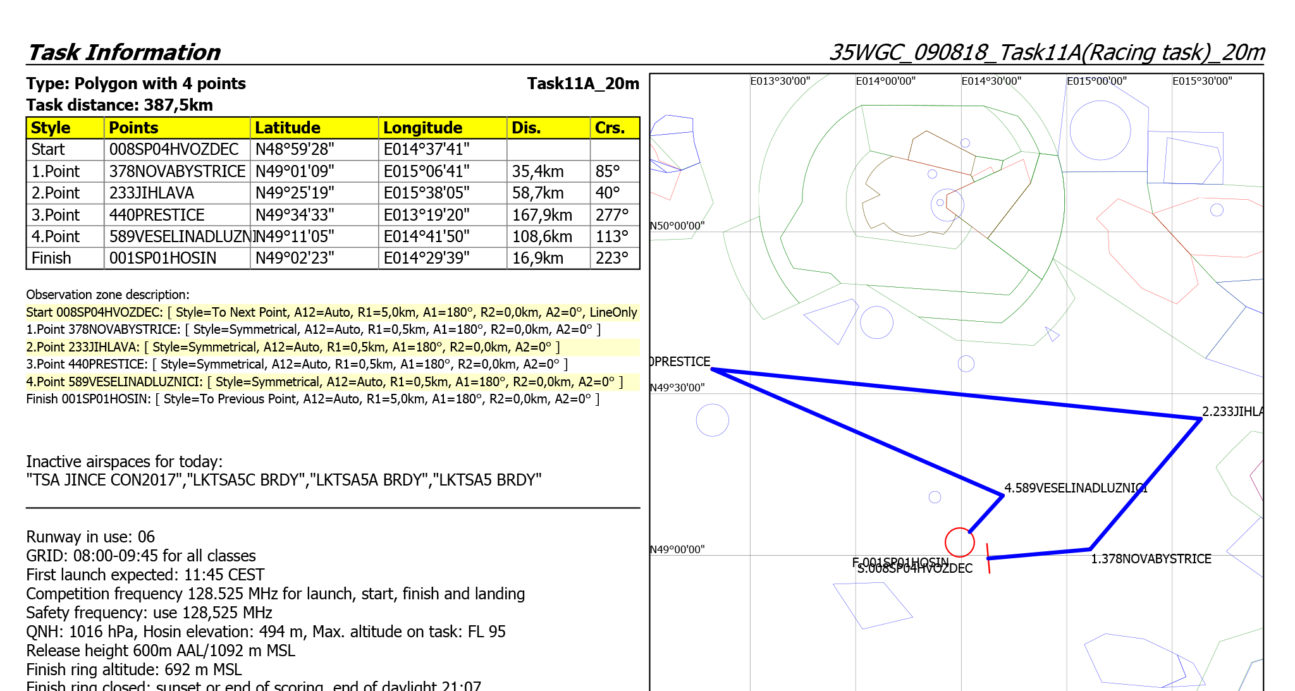Select the Latitude column header
1295x691 pixels.
point(287,128)
